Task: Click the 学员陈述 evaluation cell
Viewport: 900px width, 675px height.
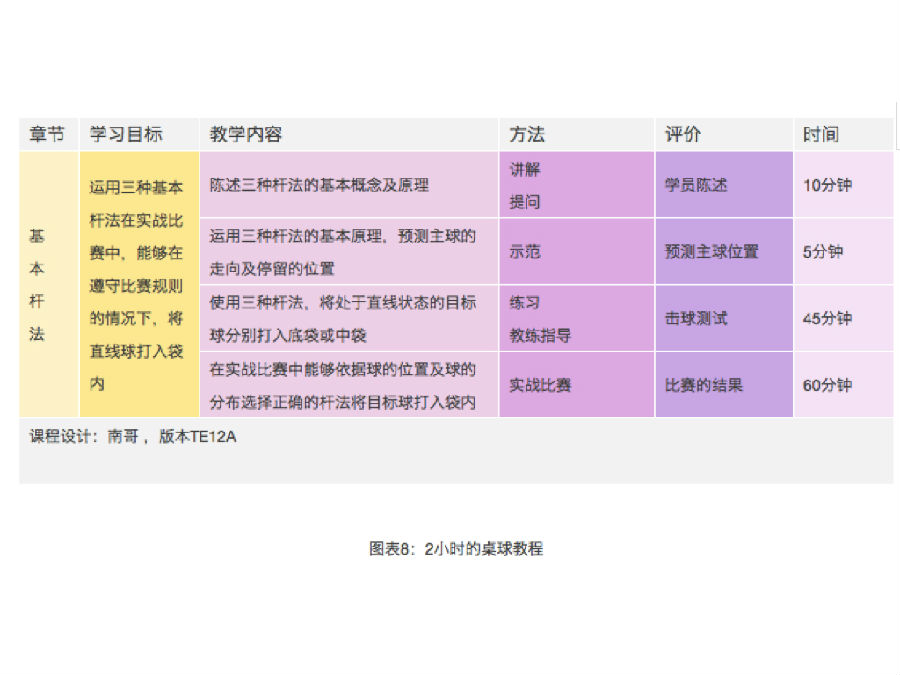Action: 724,185
